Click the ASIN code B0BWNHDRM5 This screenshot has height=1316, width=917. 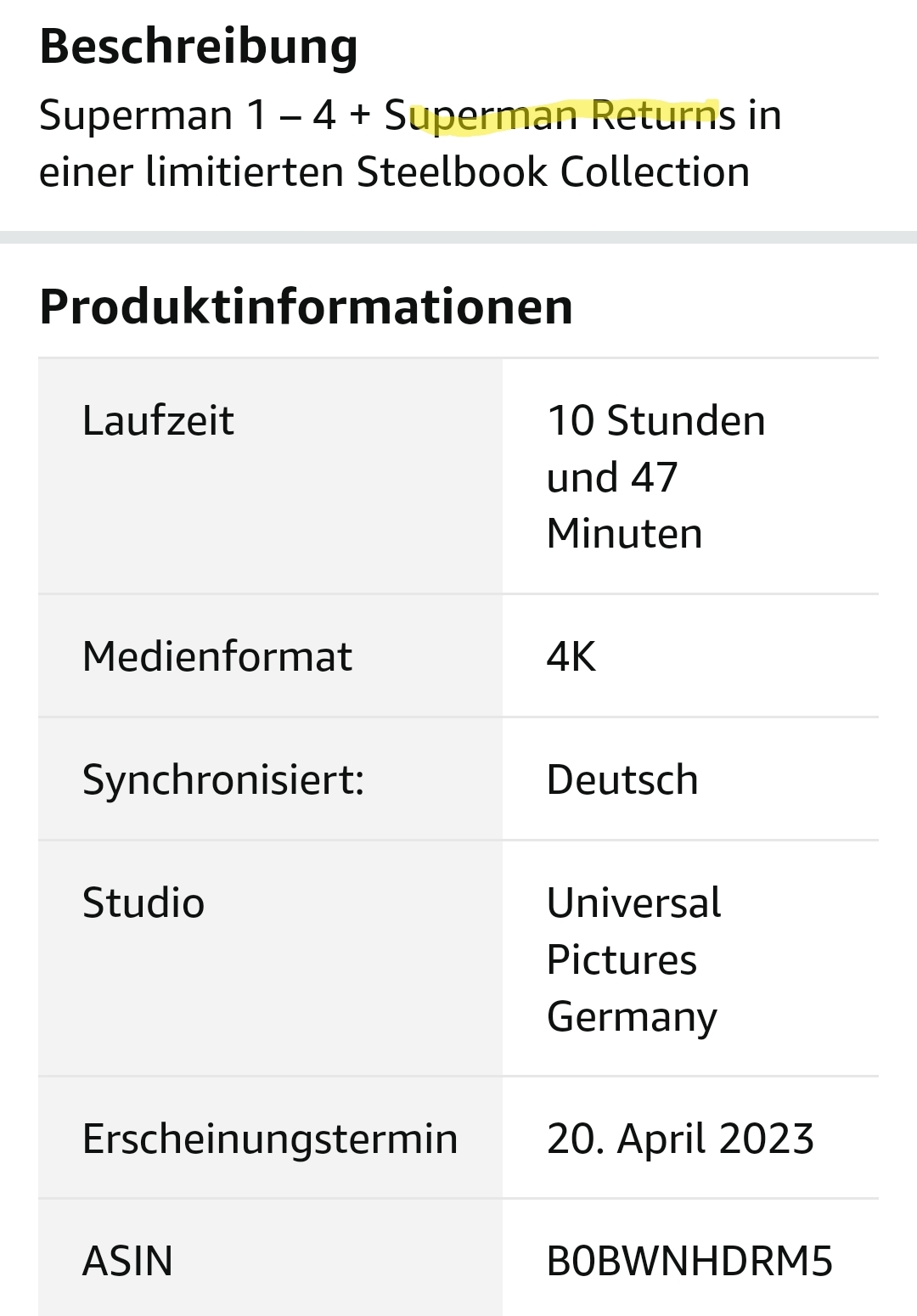tap(689, 1262)
